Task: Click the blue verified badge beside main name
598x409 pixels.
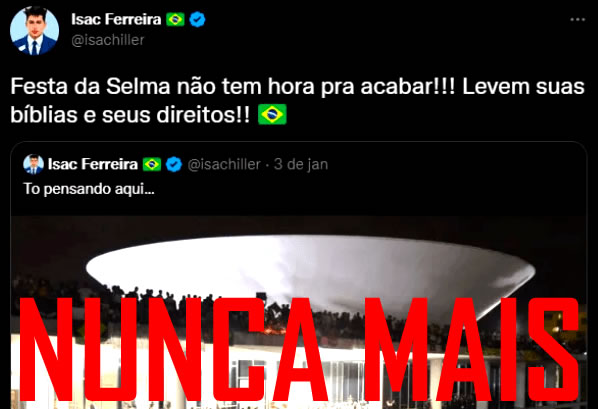Action: point(197,19)
